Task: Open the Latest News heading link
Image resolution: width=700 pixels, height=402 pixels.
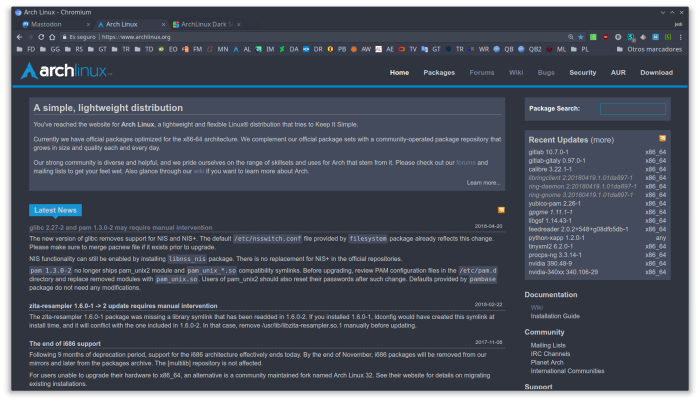Action: [55, 210]
